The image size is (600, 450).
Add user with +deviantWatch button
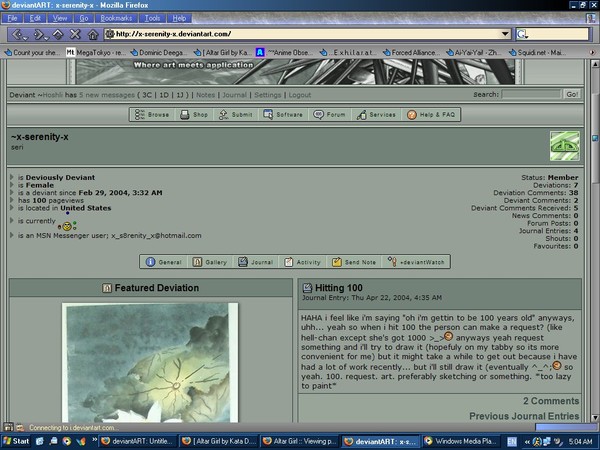click(x=416, y=262)
